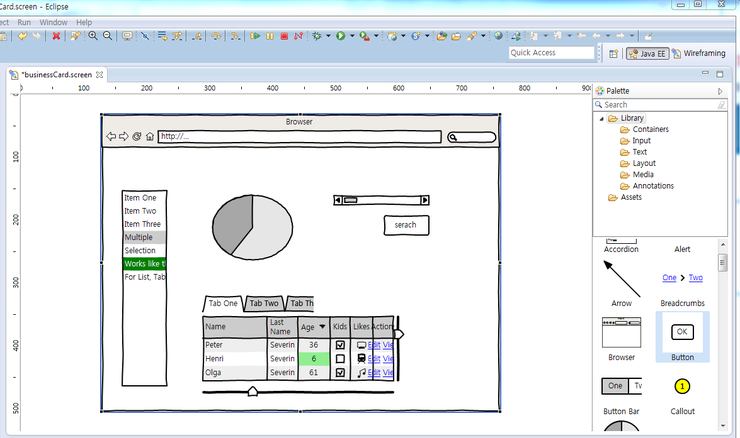Click the green Resume debug icon

tap(255, 36)
